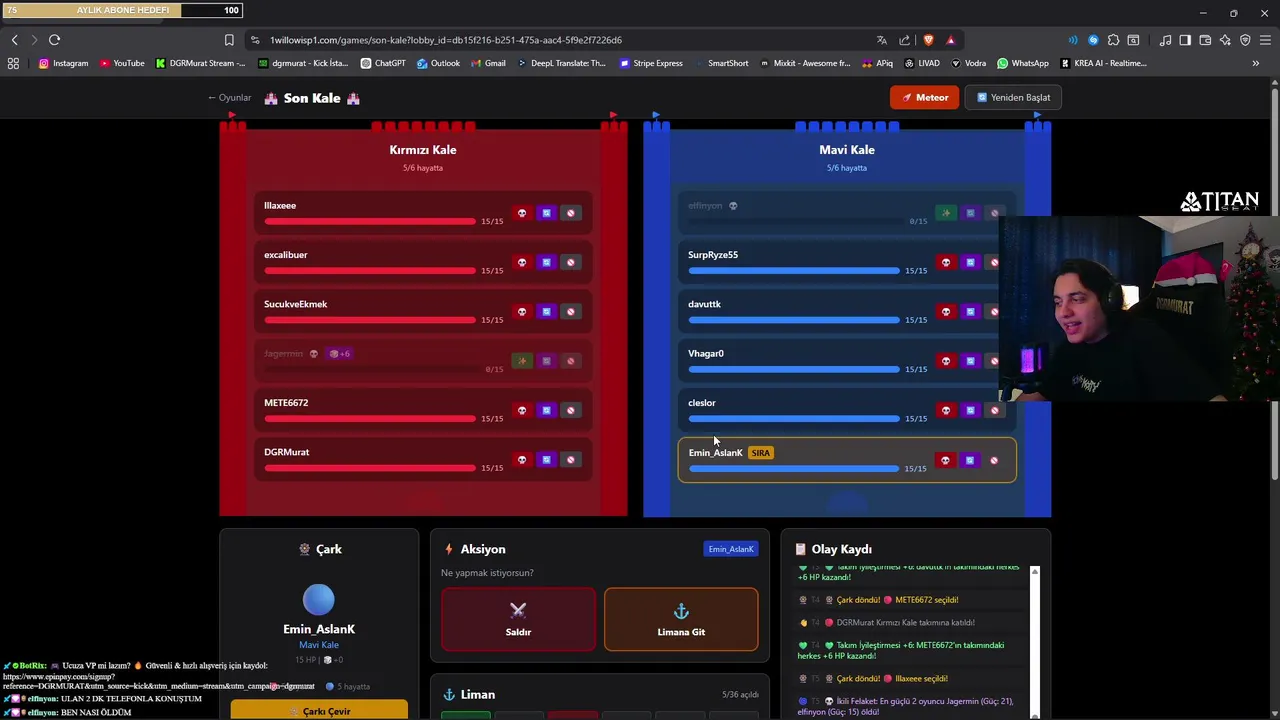Click the purple square icon for davuttk
The height and width of the screenshot is (720, 1280).
tap(970, 311)
